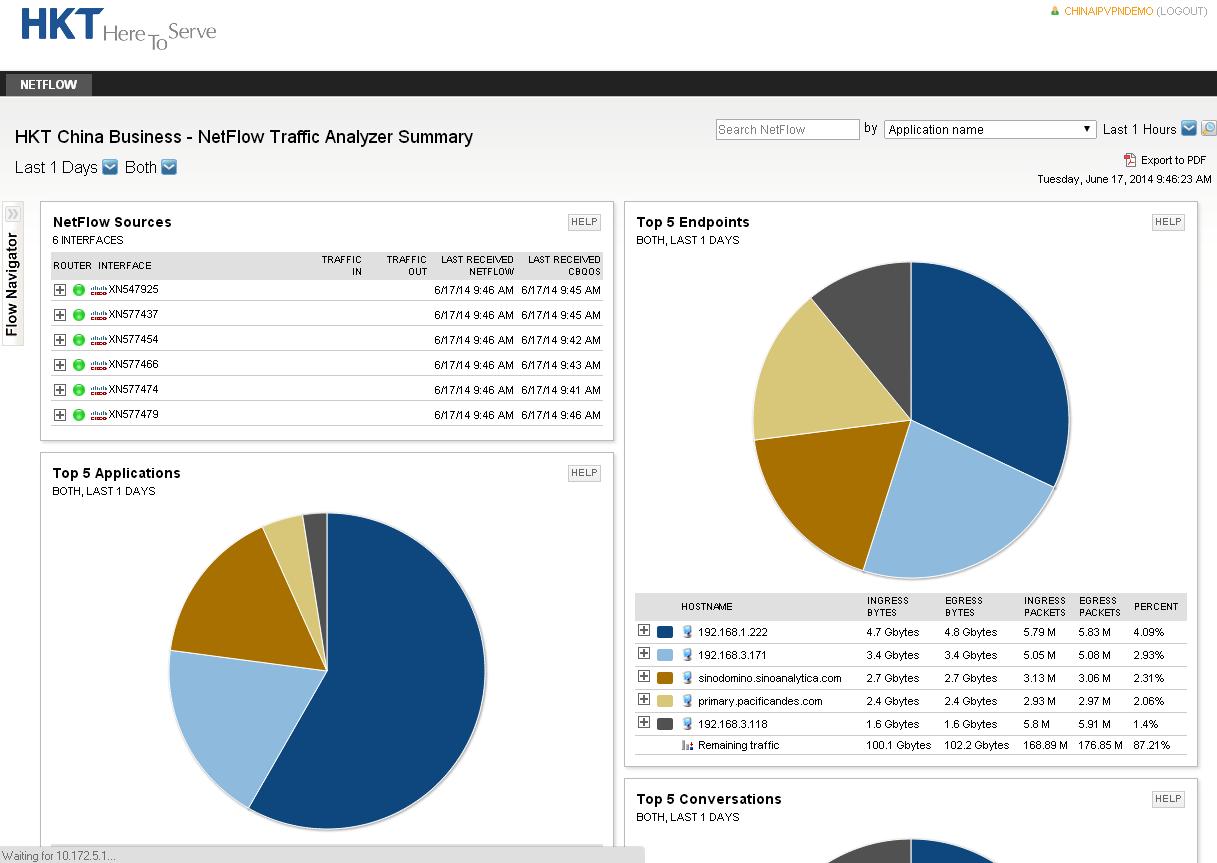Expand the Flow Navigator side panel
The image size is (1217, 863).
[13, 214]
